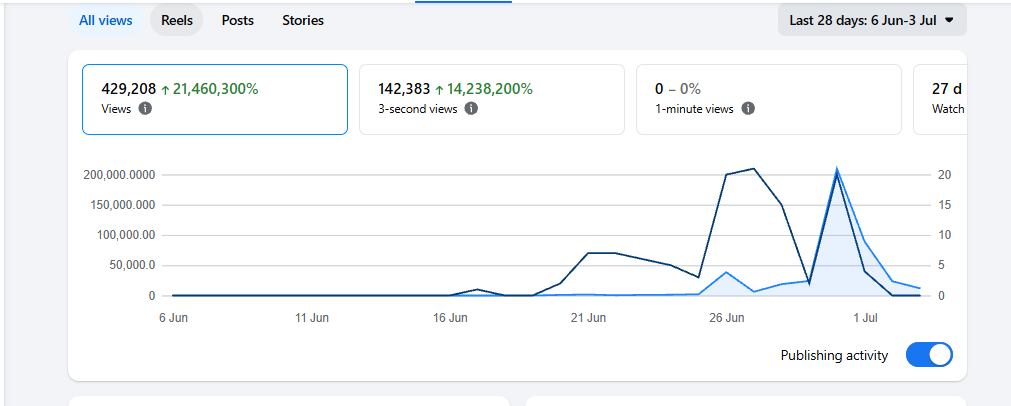1011x406 pixels.
Task: Click the dropdown caret on date range
Action: pyautogui.click(x=949, y=20)
